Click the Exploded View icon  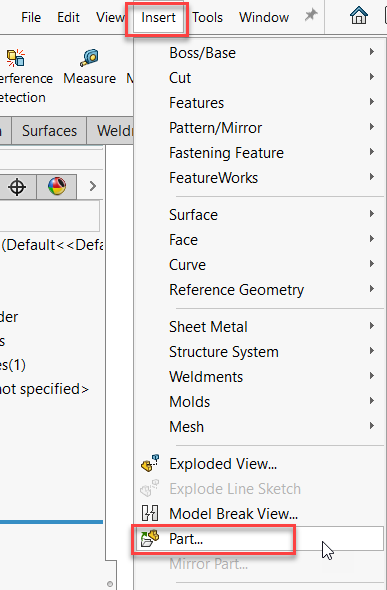pyautogui.click(x=150, y=464)
